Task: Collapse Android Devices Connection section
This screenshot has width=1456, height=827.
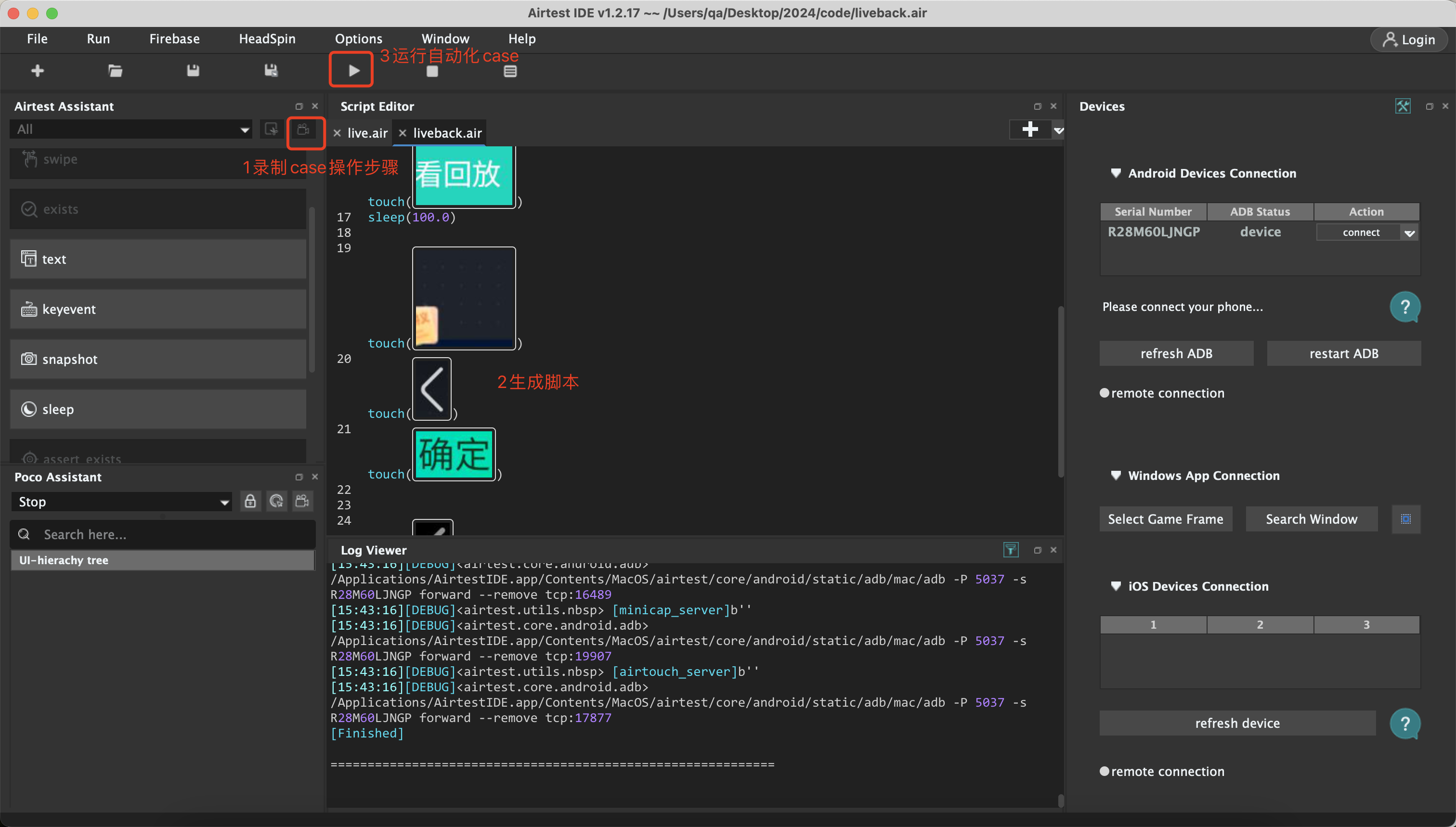Action: (x=1116, y=173)
